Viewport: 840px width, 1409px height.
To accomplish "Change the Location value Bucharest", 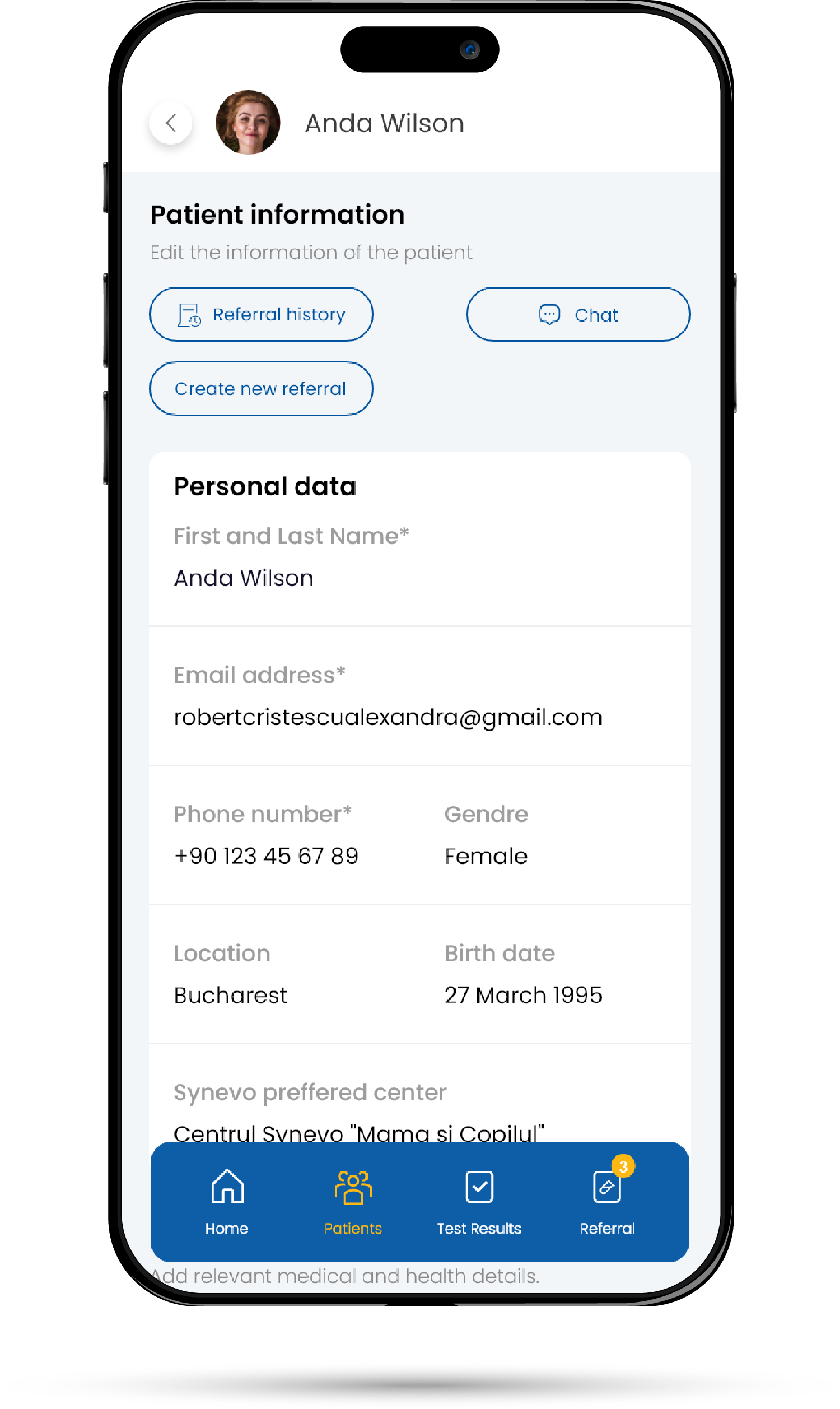I will [x=230, y=995].
